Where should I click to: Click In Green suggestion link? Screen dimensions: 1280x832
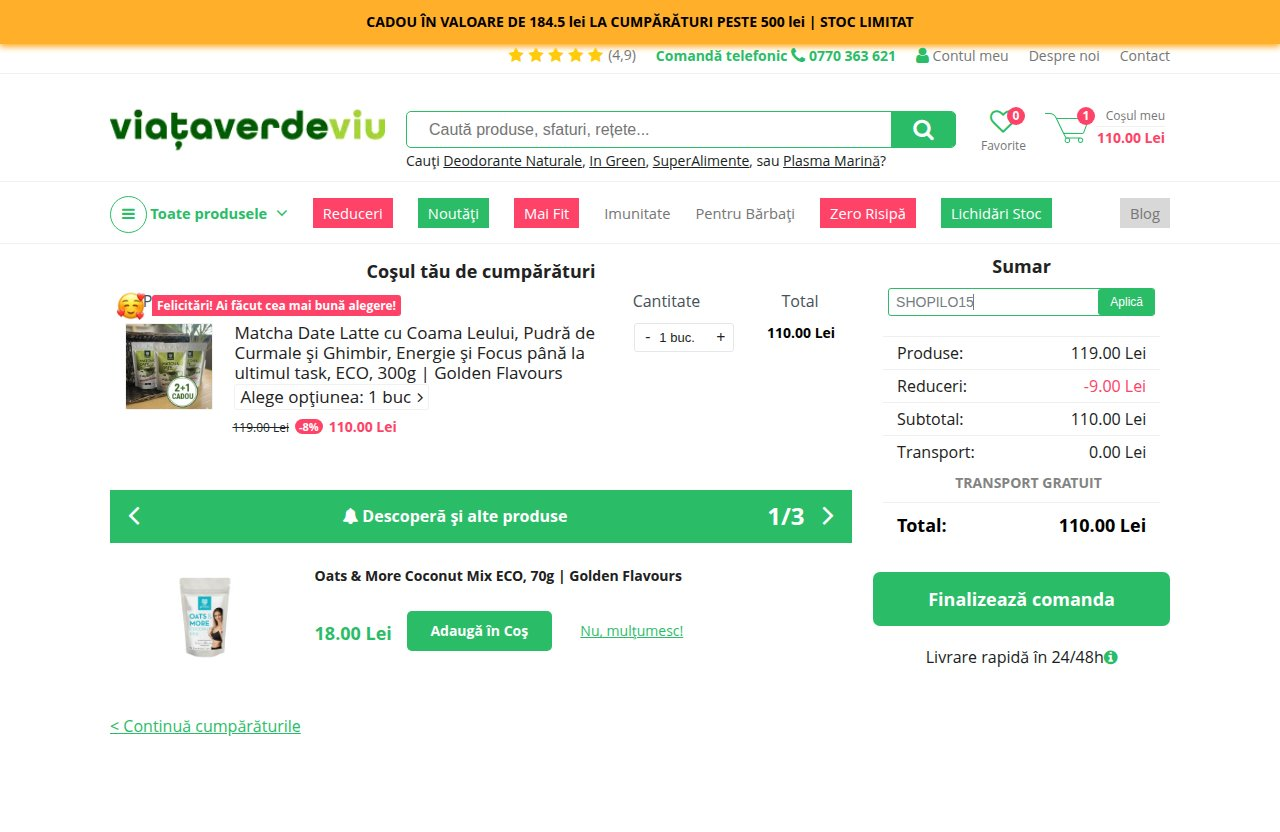617,160
